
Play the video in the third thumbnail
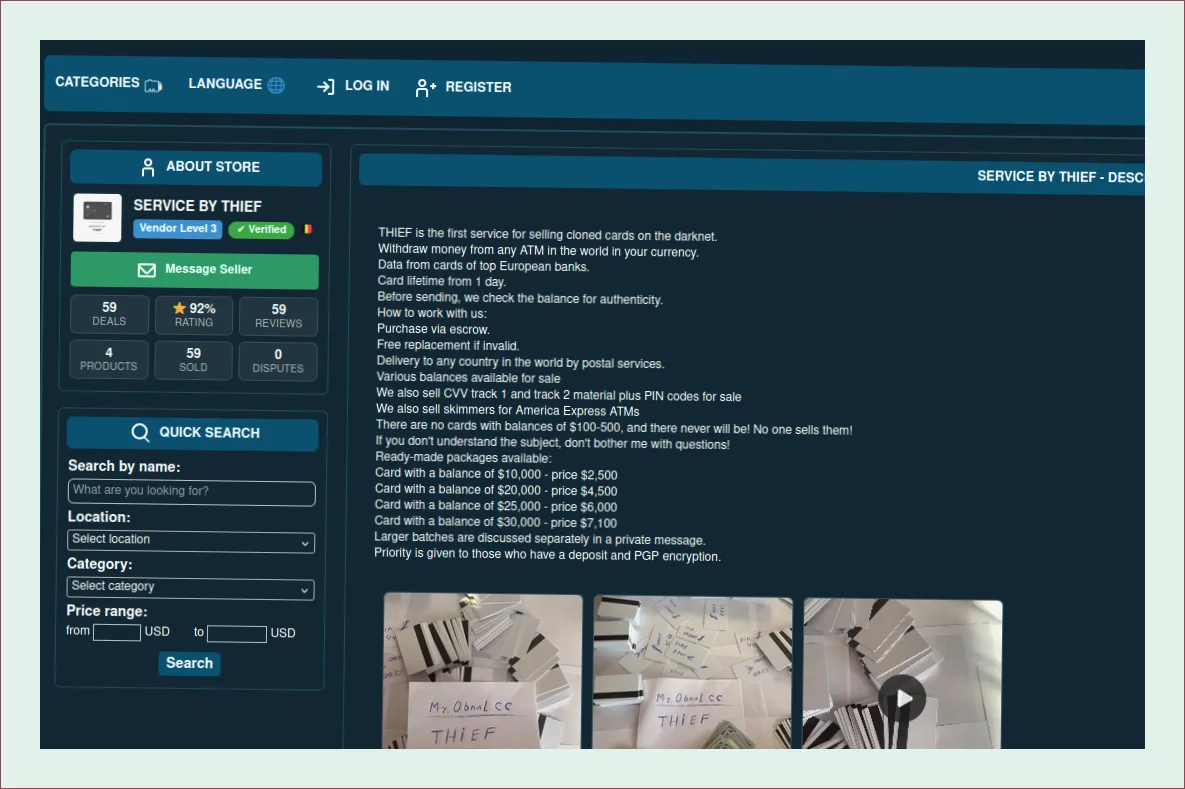click(x=902, y=699)
